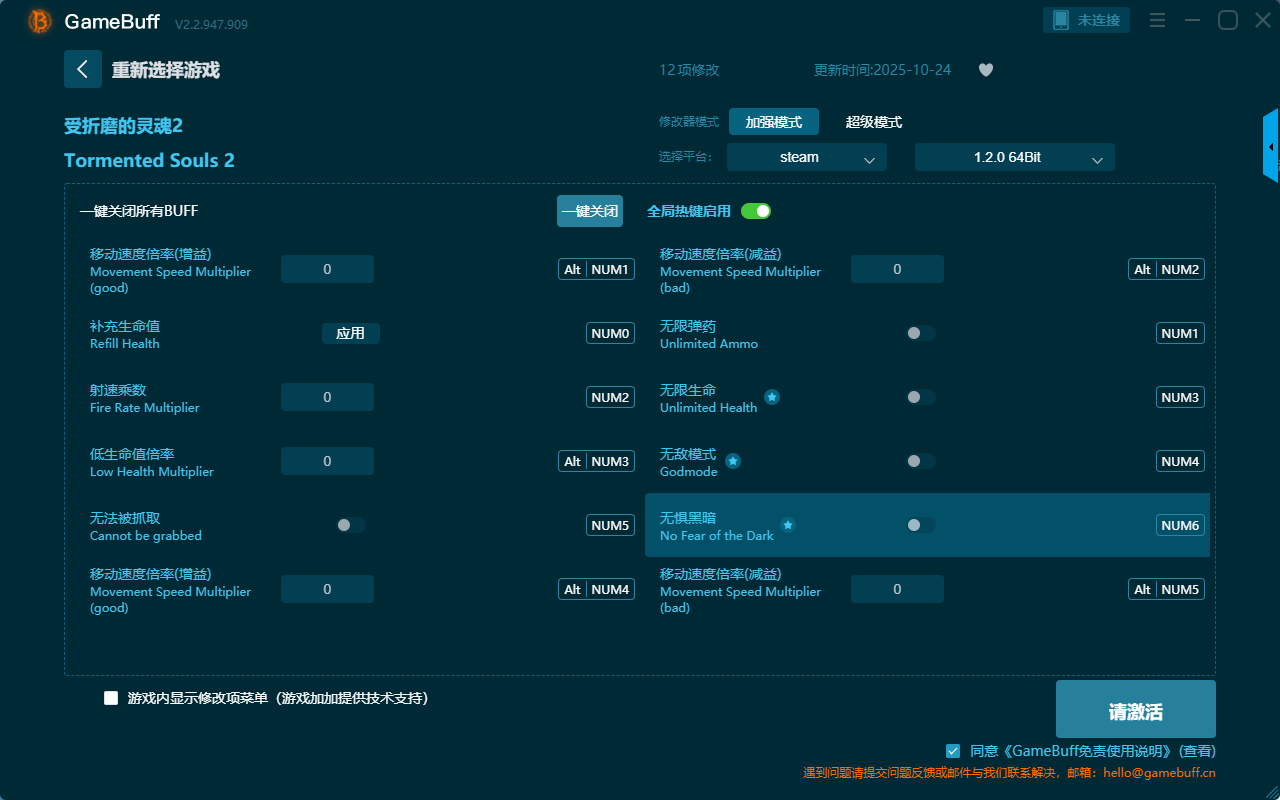Click the heart favorite icon
Viewport: 1280px width, 800px height.
985,70
